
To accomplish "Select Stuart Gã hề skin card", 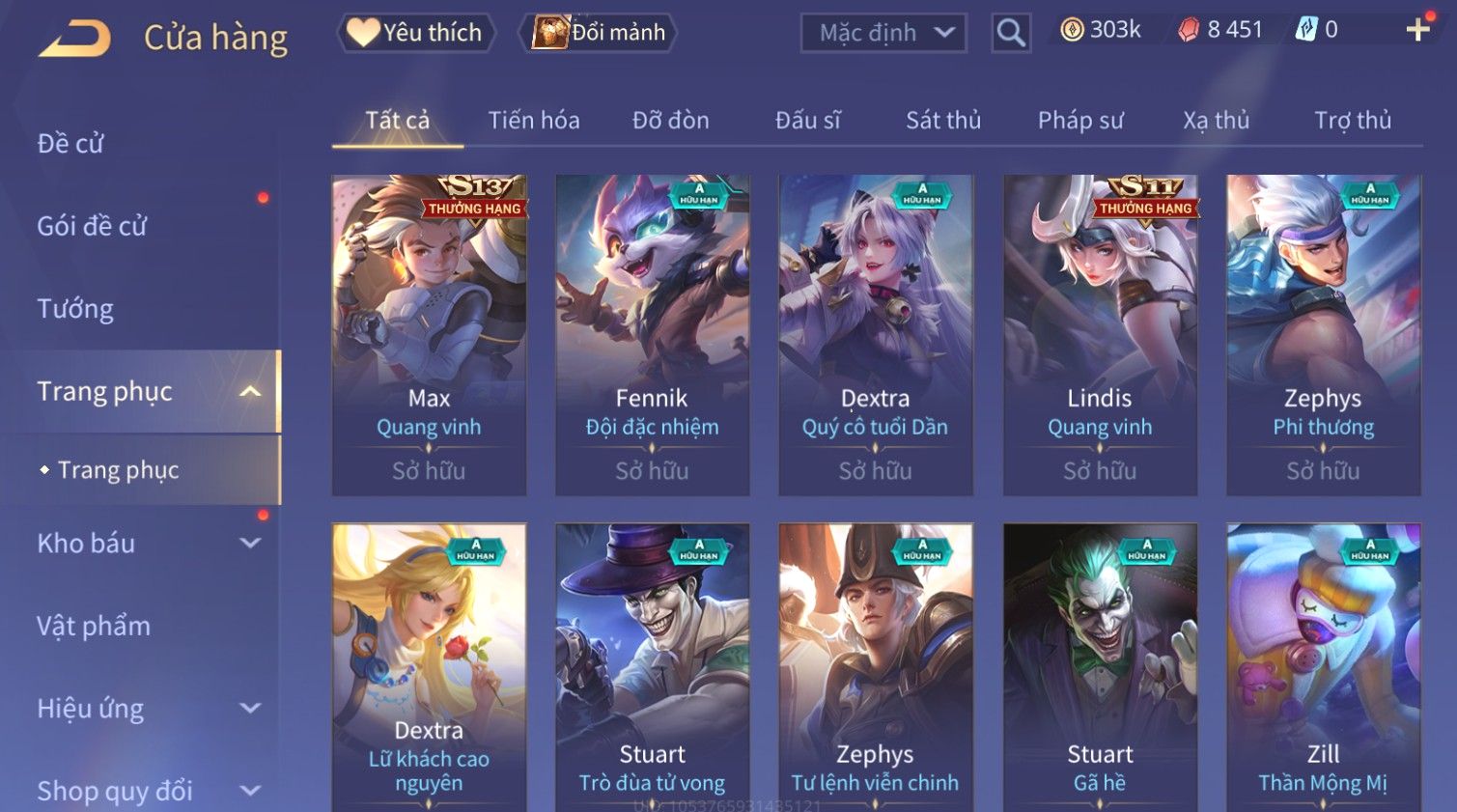I will point(1100,667).
